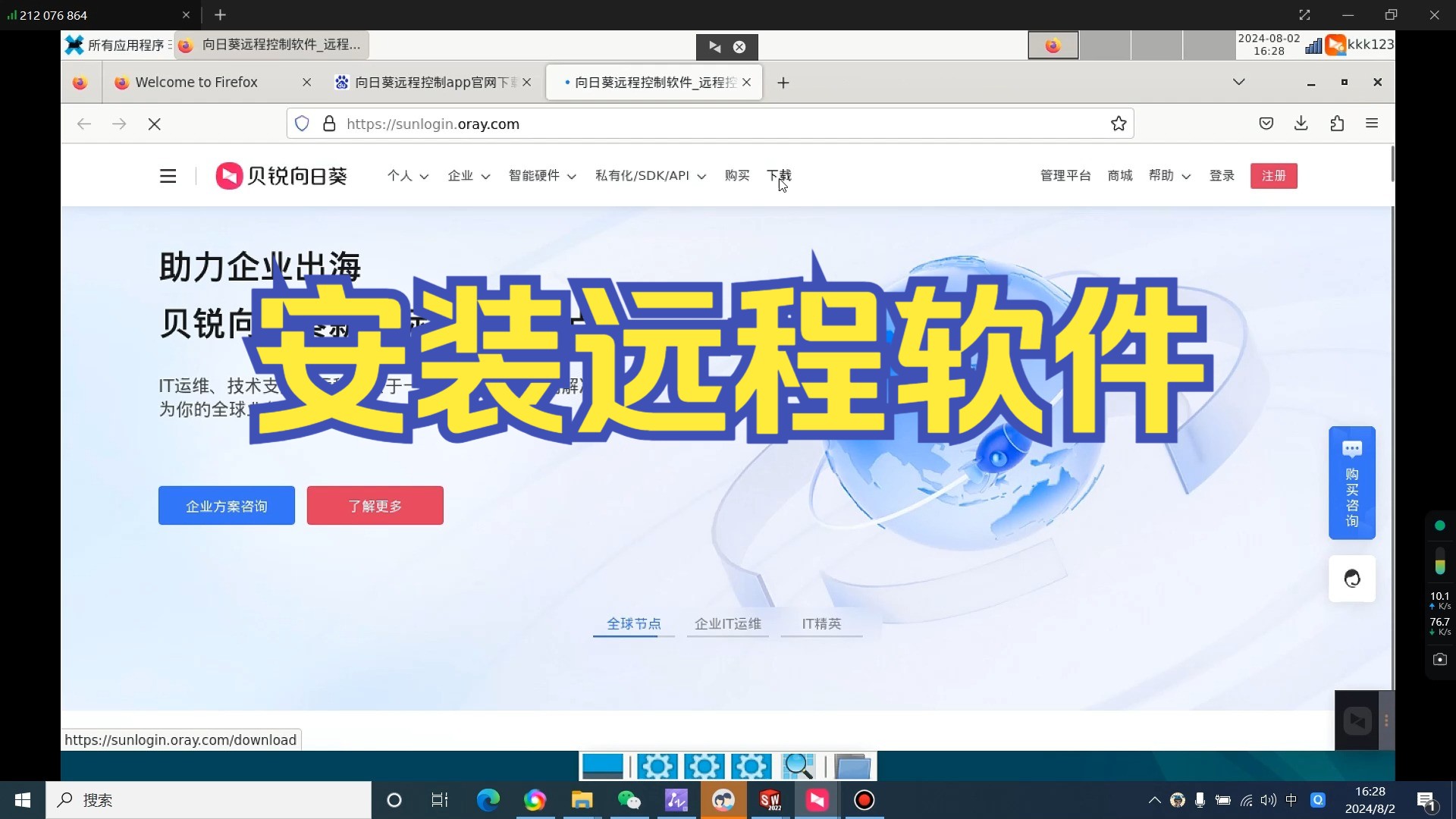Open the Firefox downloads icon
1456x819 pixels.
pos(1301,123)
